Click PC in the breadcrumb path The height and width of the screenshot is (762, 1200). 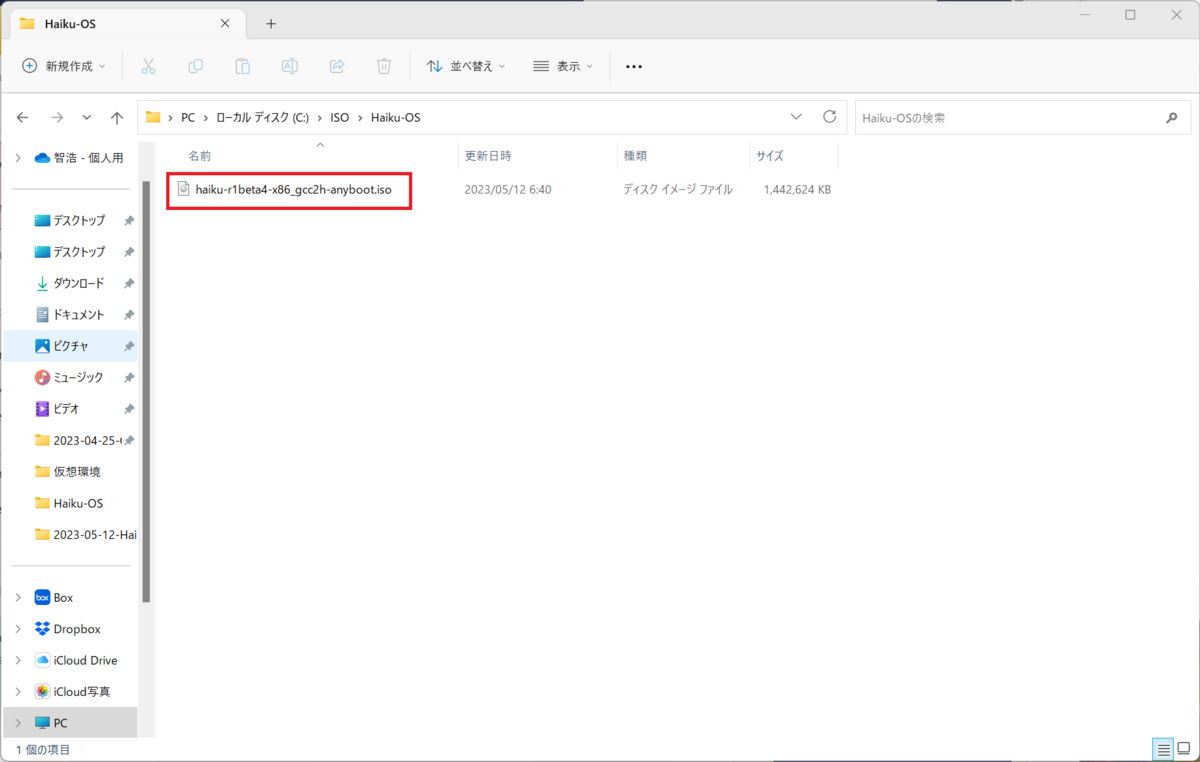tap(188, 117)
